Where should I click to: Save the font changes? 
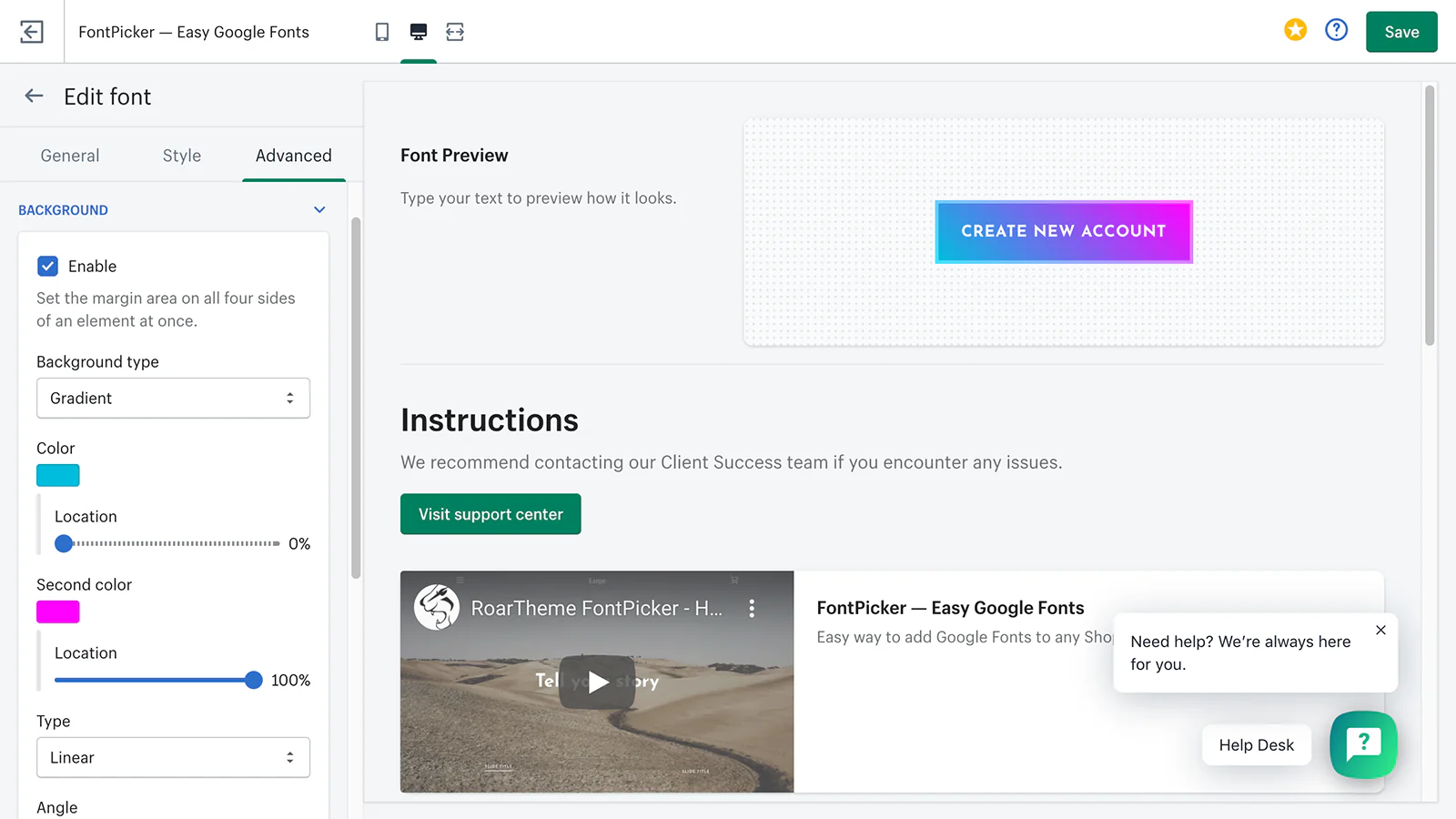pyautogui.click(x=1401, y=32)
